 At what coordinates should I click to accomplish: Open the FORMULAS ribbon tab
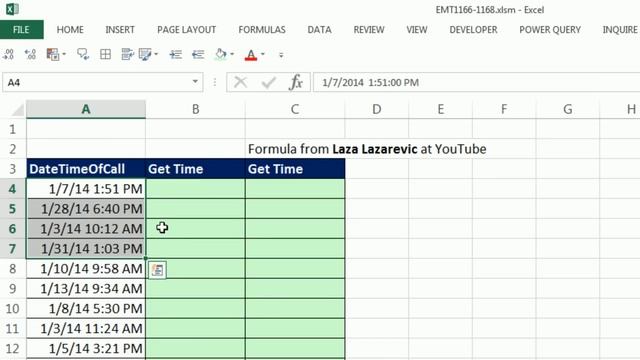point(262,30)
